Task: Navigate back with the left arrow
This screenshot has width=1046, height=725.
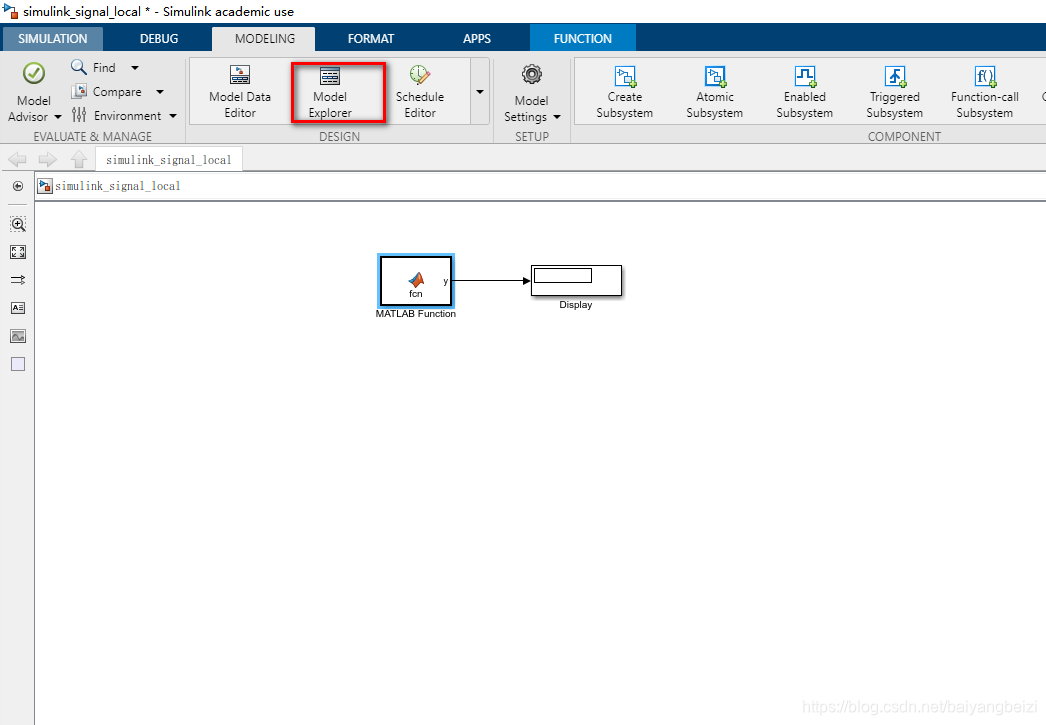Action: (17, 159)
